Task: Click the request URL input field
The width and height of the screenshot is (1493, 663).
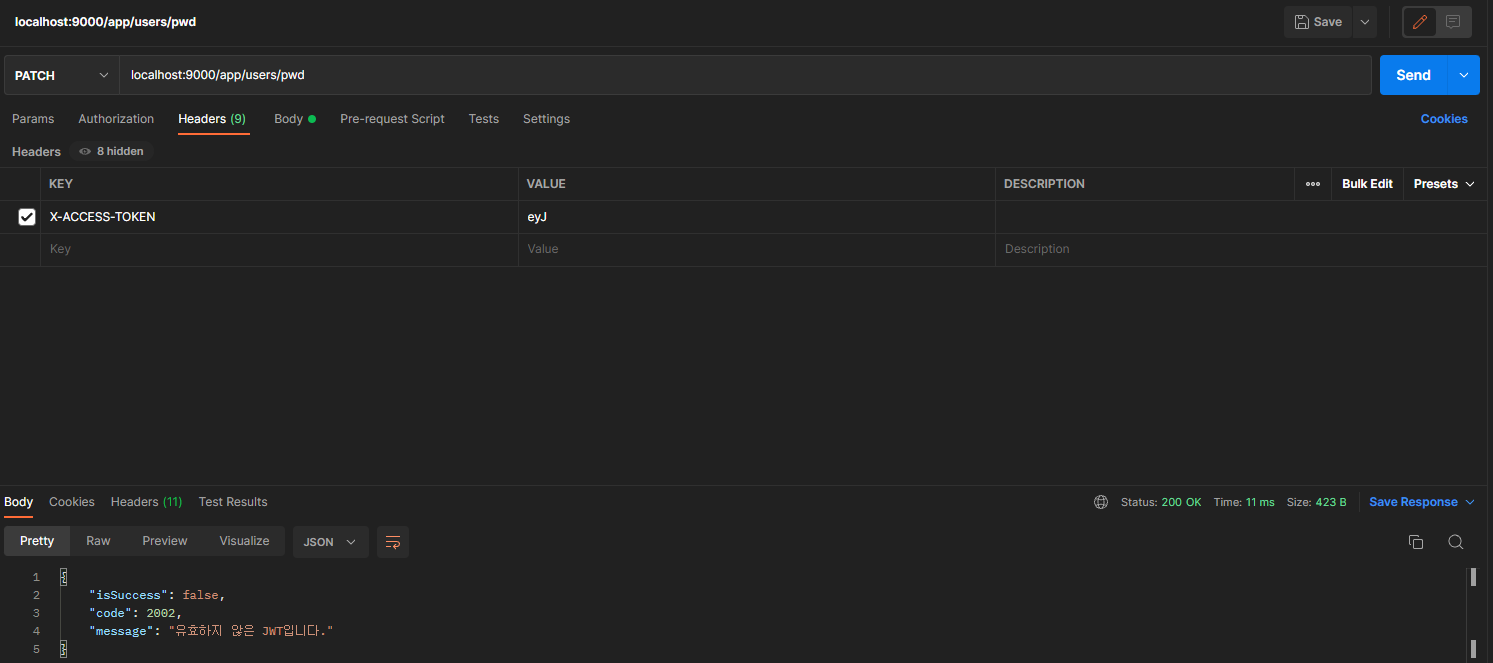Action: coord(745,75)
